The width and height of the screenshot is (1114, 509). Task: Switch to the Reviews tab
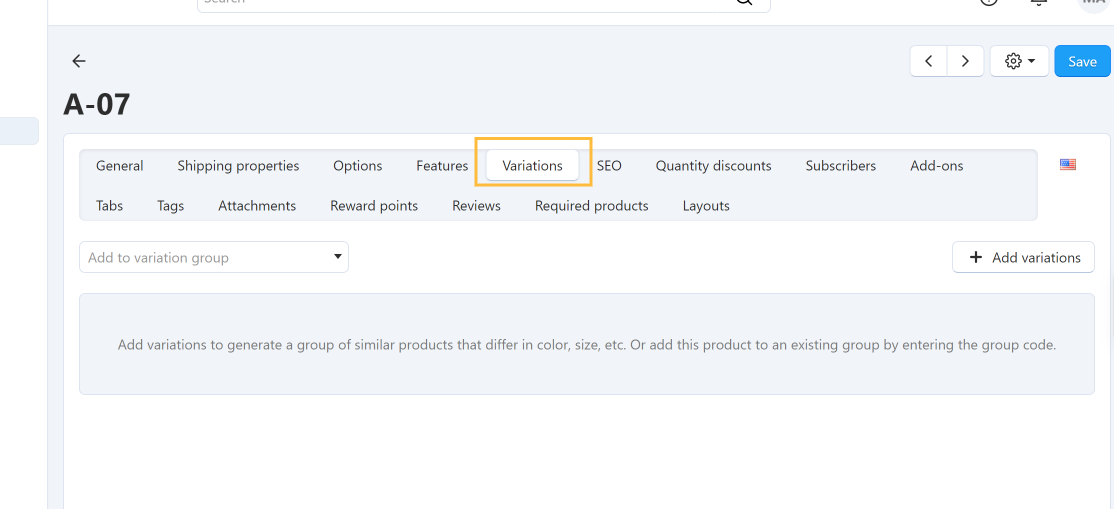[476, 205]
